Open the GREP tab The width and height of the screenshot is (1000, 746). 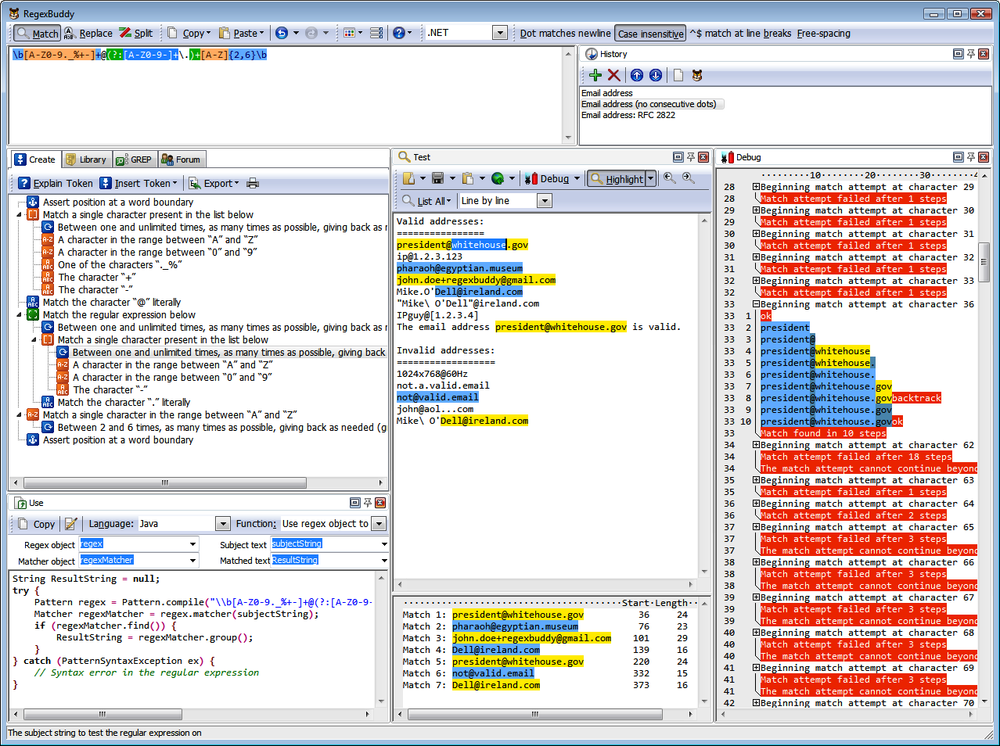pos(133,159)
